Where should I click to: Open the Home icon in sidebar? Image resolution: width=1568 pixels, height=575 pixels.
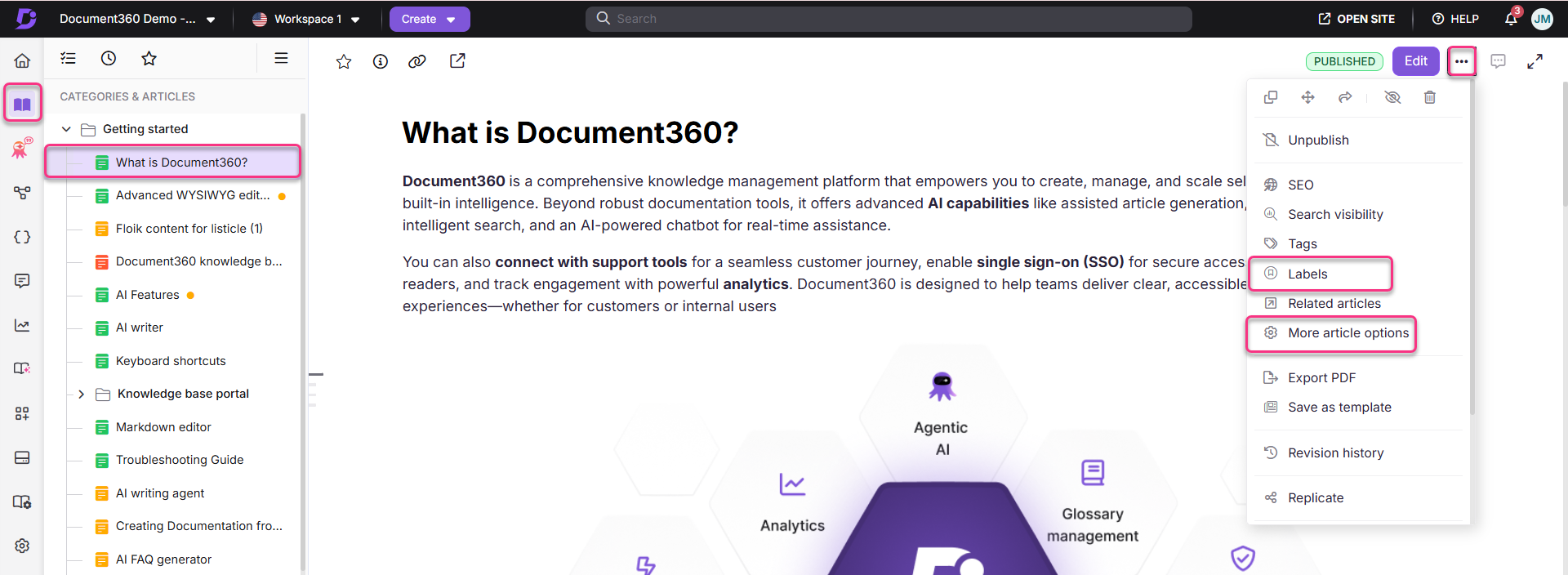(x=22, y=60)
